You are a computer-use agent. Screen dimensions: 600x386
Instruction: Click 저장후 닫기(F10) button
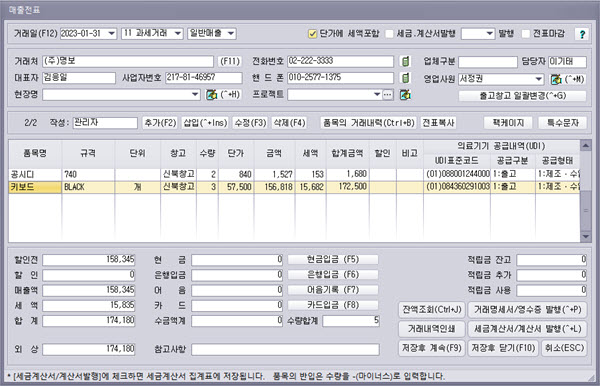coord(503,348)
